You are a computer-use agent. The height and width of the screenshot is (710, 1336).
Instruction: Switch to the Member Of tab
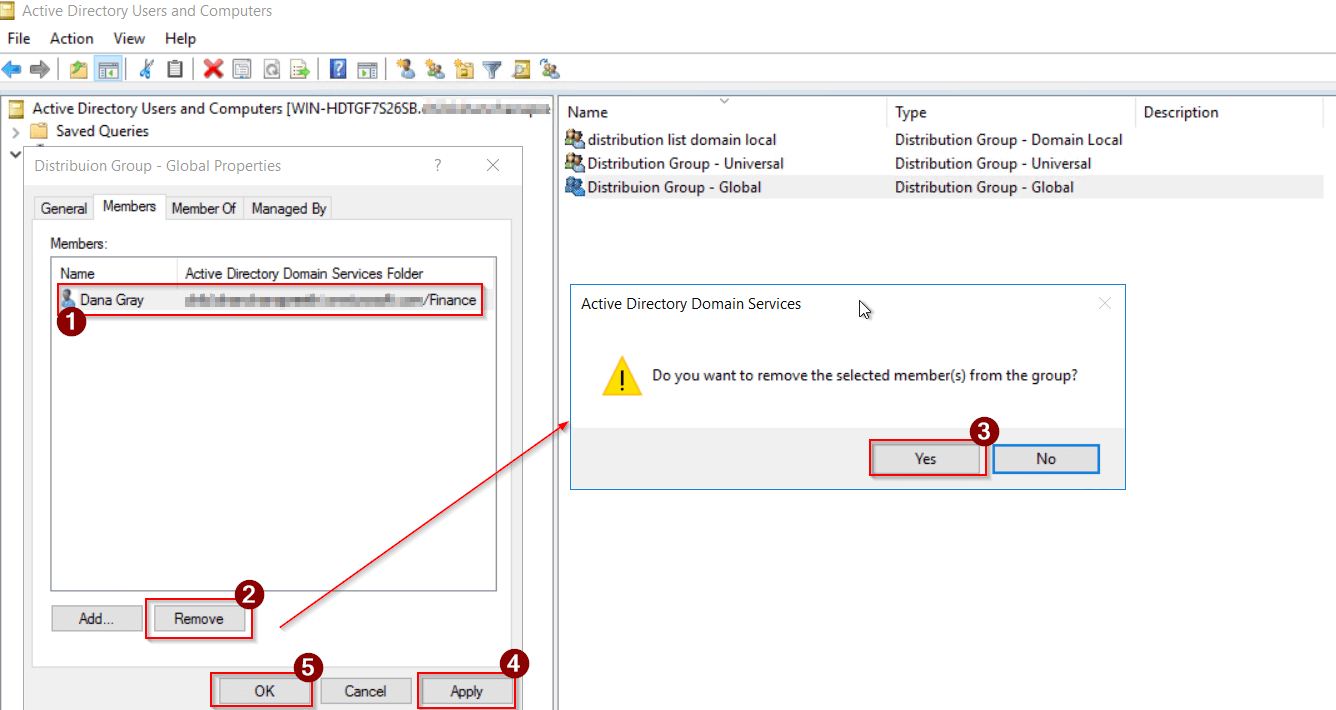[204, 208]
